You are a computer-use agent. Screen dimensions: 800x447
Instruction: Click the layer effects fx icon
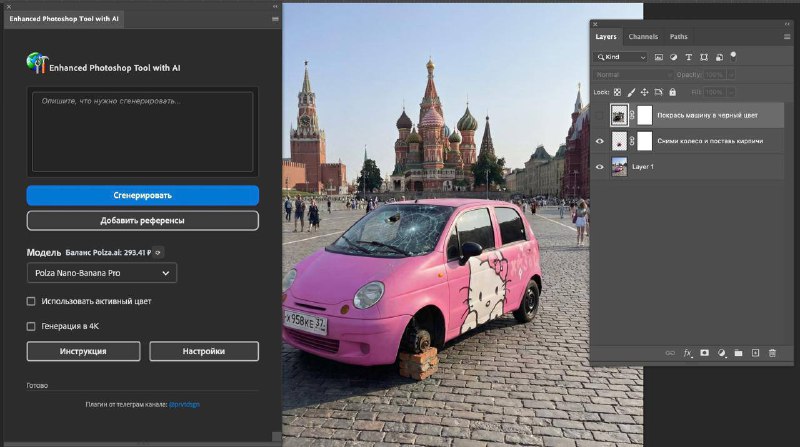pyautogui.click(x=687, y=353)
